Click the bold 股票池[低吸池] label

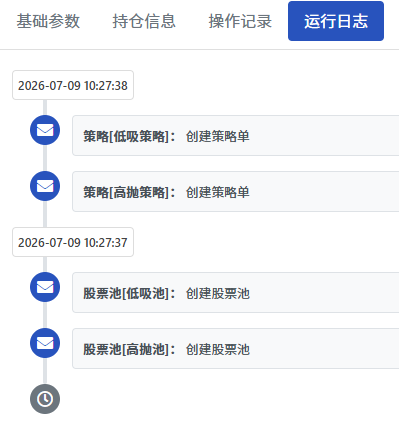[129, 293]
